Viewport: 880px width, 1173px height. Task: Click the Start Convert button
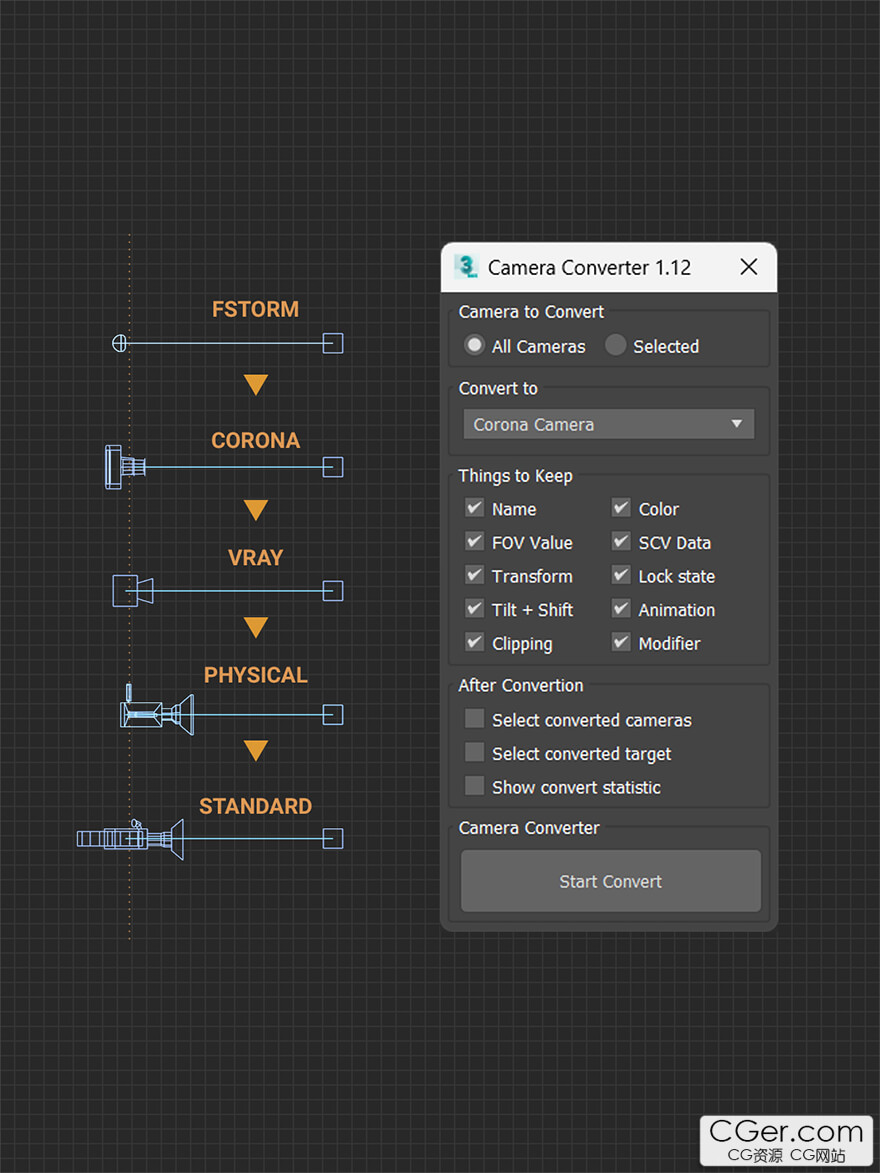click(x=611, y=881)
